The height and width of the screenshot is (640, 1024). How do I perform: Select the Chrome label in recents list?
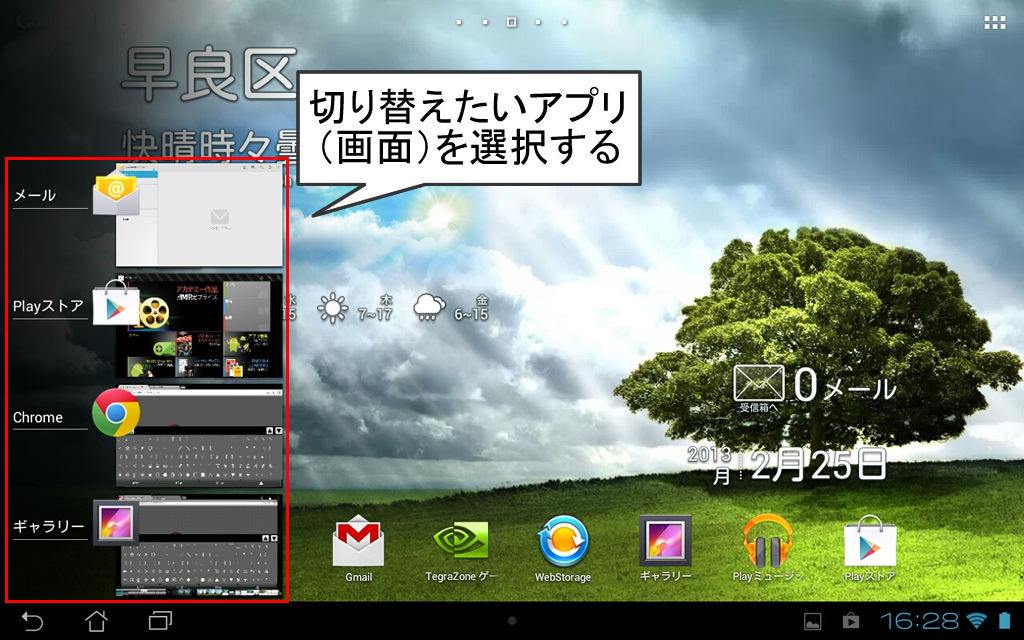[38, 418]
